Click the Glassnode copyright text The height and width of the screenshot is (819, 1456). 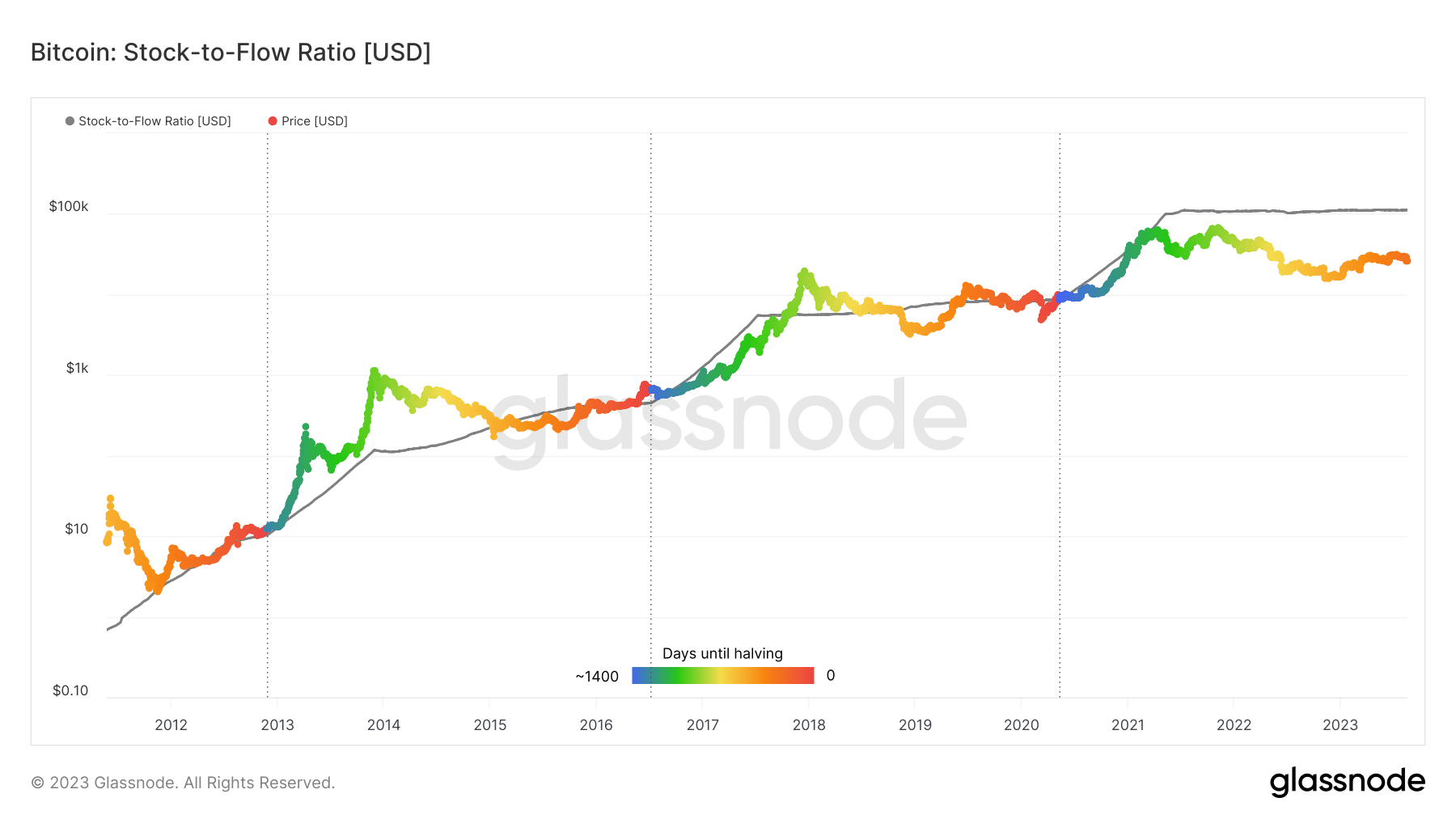183,783
